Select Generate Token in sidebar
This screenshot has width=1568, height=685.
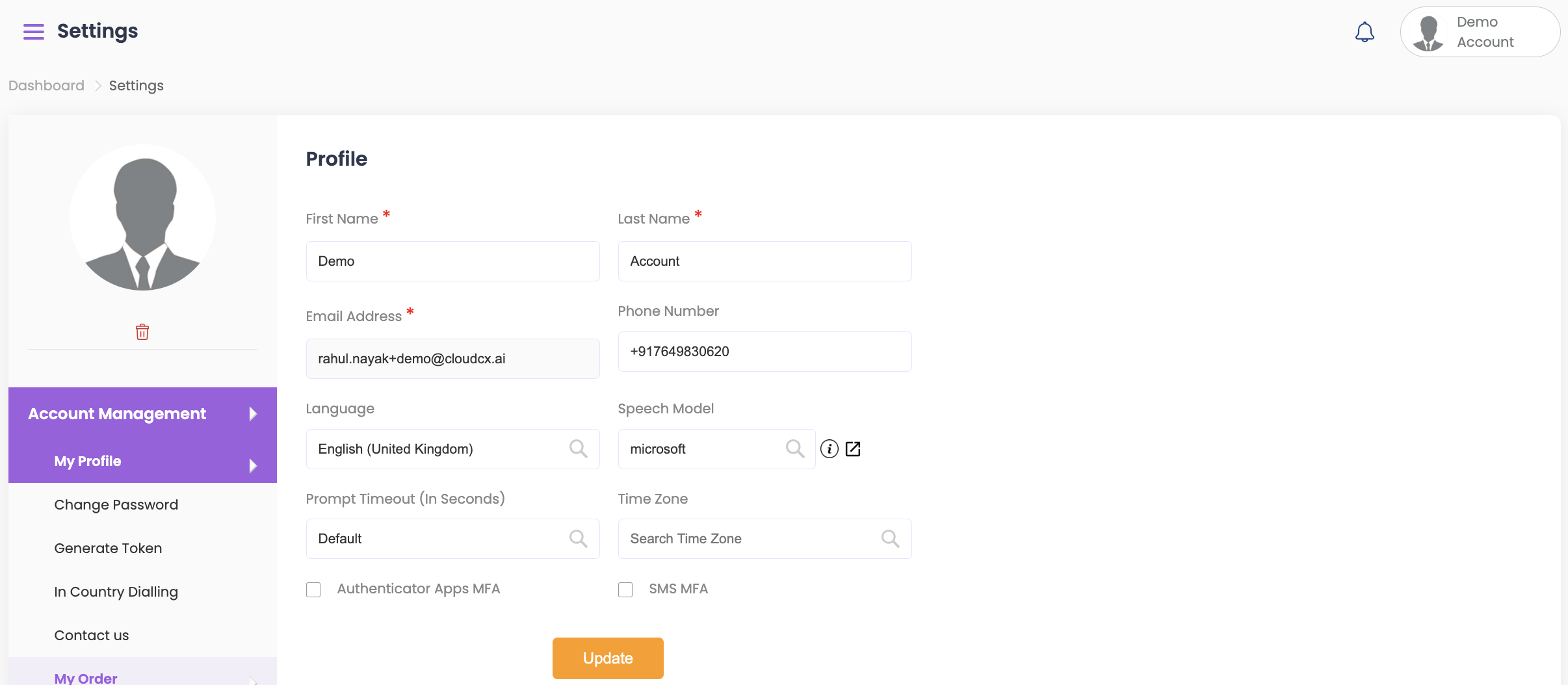click(x=108, y=549)
